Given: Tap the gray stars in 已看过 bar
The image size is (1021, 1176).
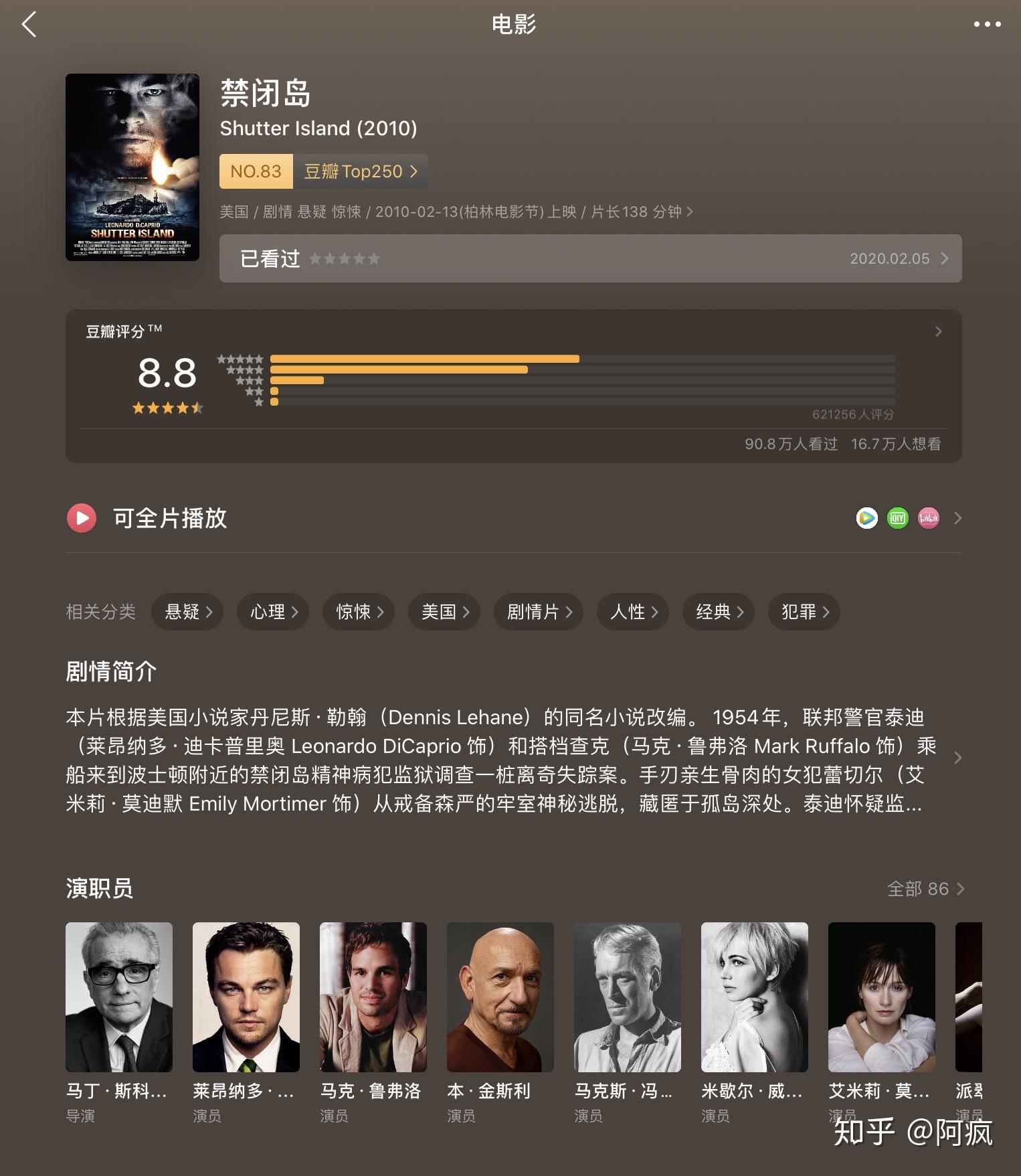Looking at the screenshot, I should [x=345, y=258].
